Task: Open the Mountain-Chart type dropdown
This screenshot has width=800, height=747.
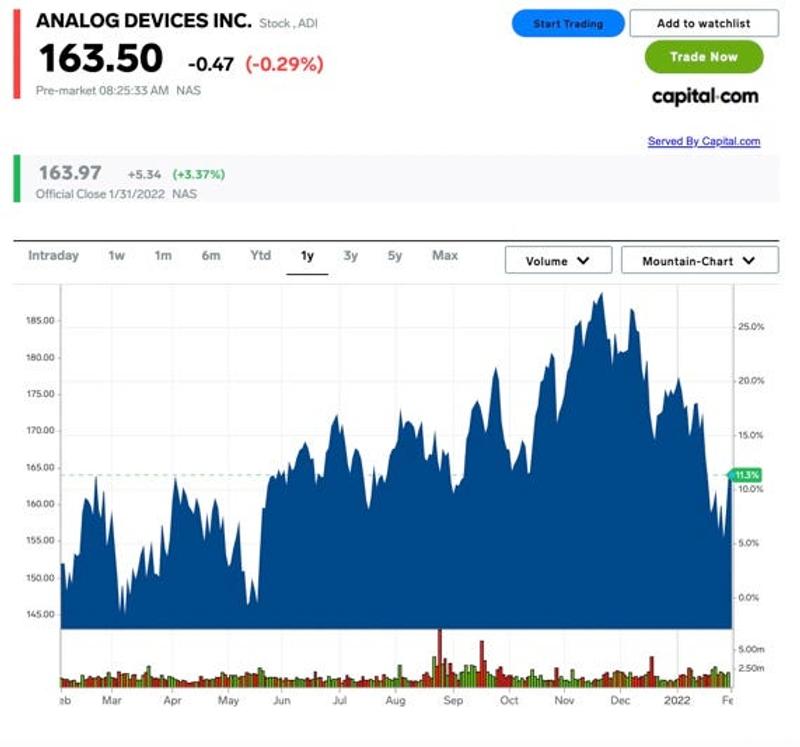Action: click(x=699, y=261)
